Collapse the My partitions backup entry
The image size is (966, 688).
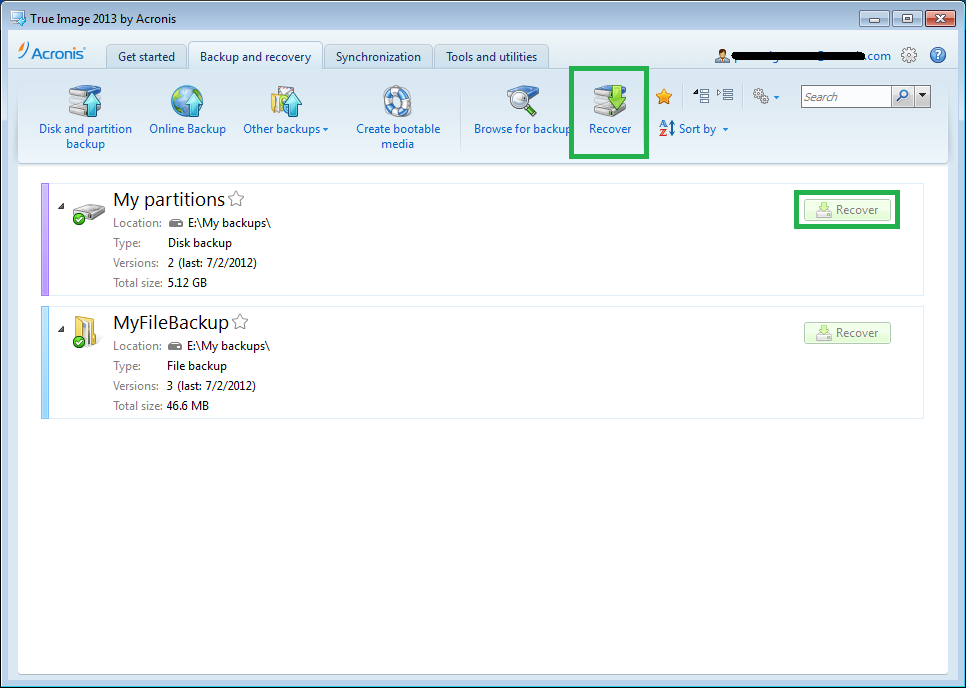pyautogui.click(x=61, y=207)
